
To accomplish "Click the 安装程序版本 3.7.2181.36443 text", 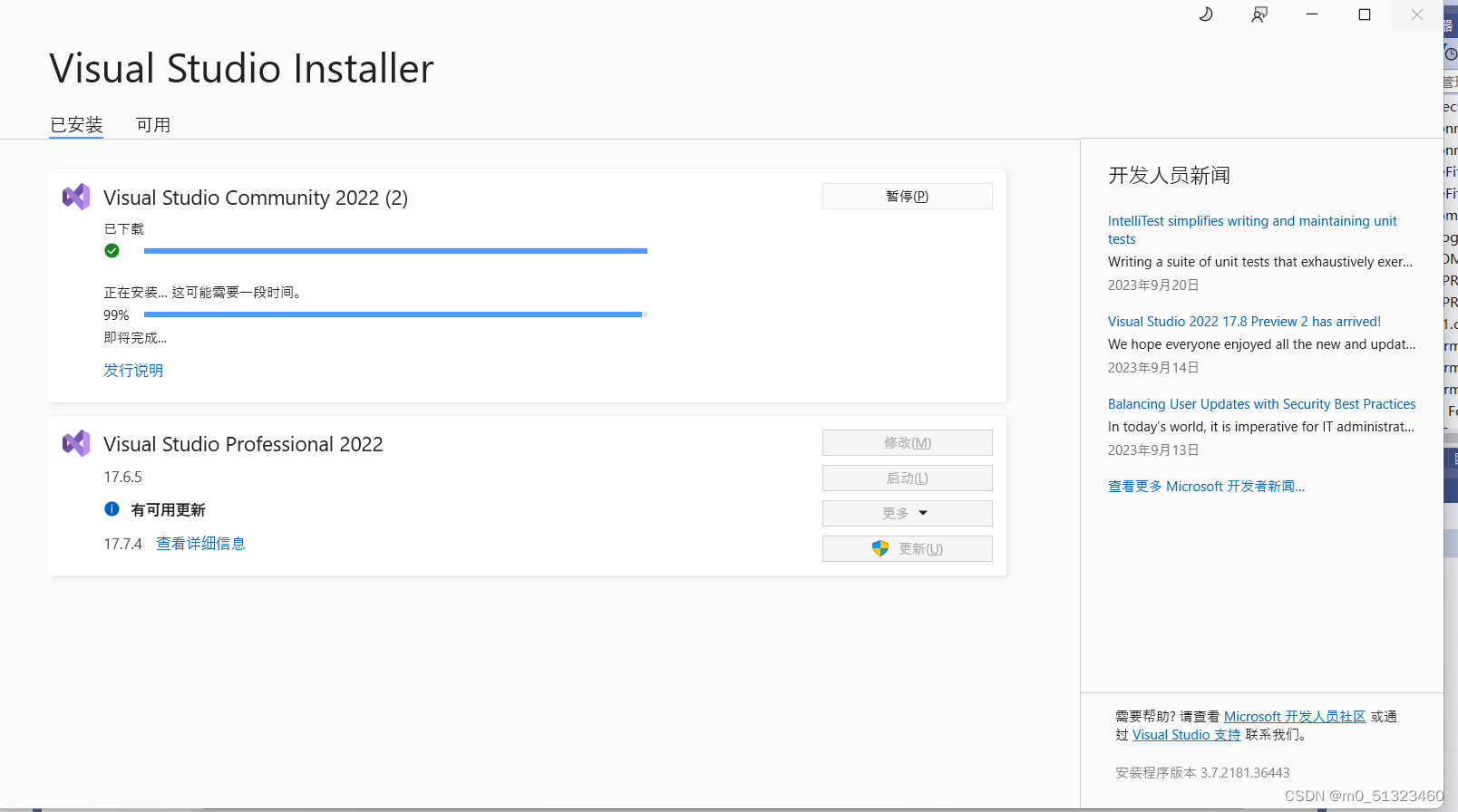I will point(1202,773).
